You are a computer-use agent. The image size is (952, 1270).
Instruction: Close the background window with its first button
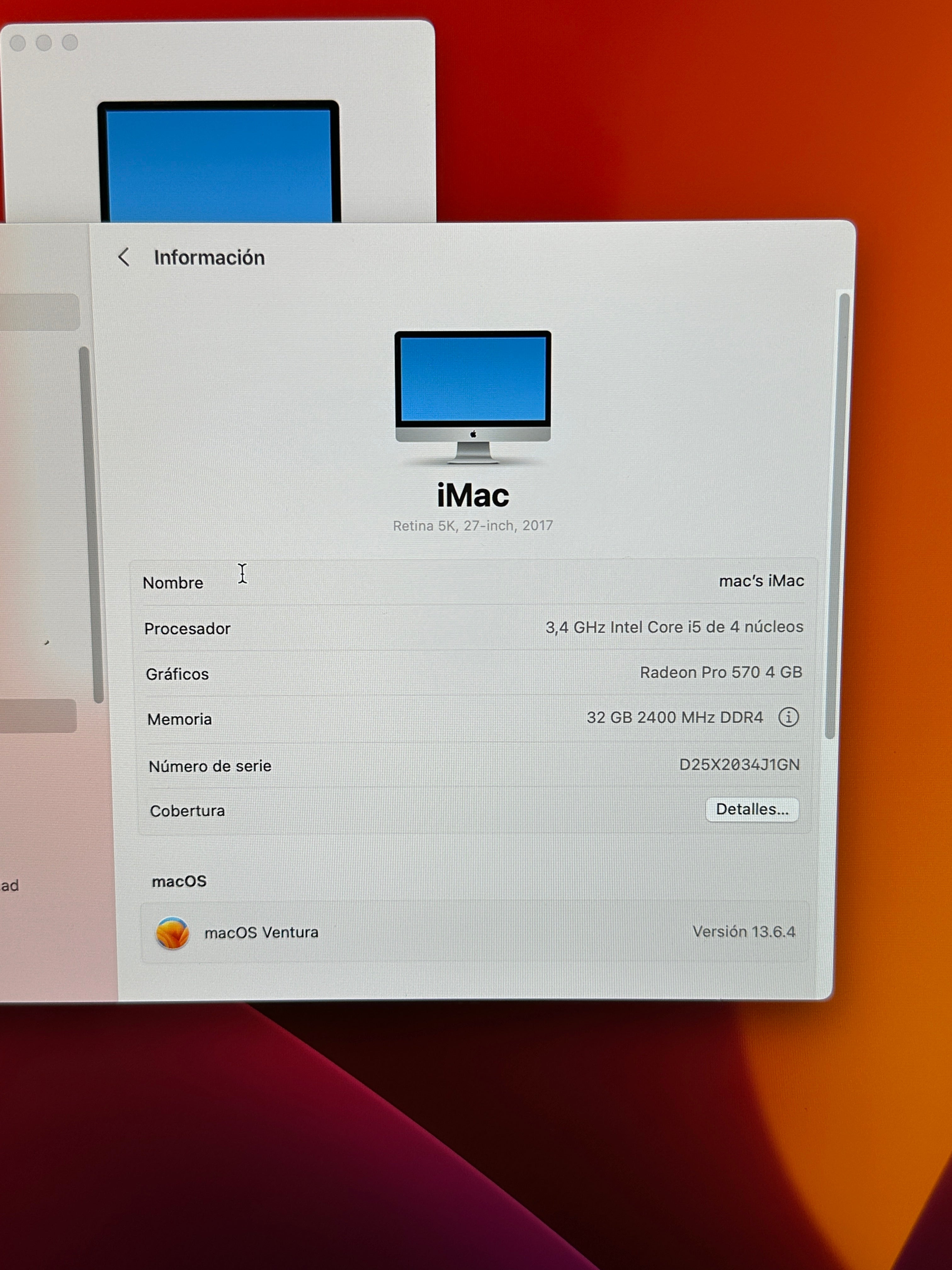point(18,43)
